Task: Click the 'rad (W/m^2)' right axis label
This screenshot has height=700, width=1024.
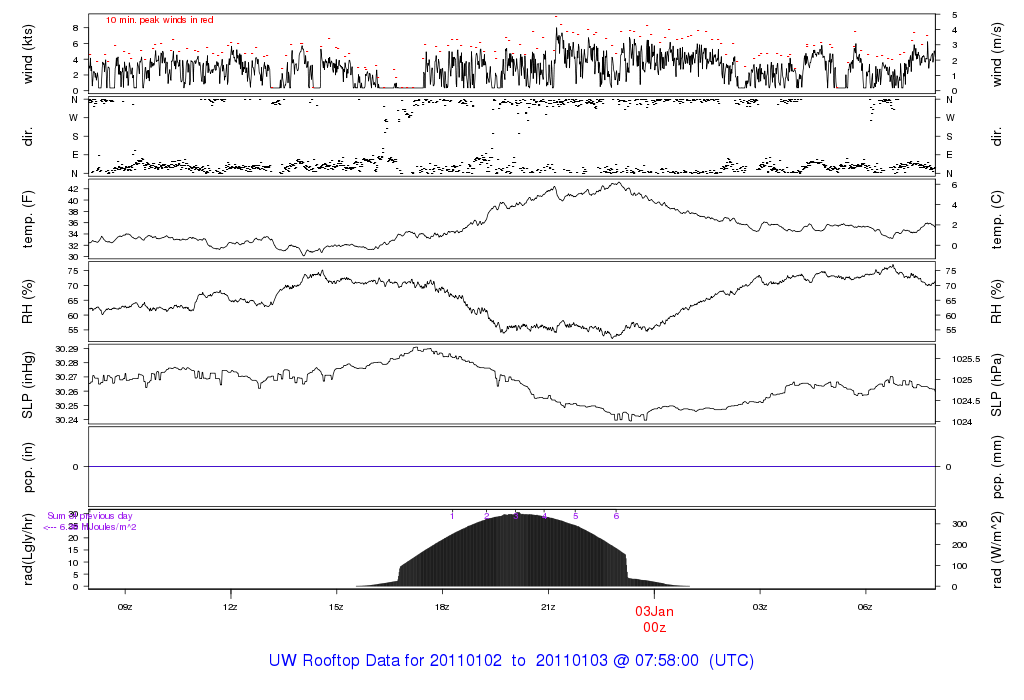Action: (997, 549)
